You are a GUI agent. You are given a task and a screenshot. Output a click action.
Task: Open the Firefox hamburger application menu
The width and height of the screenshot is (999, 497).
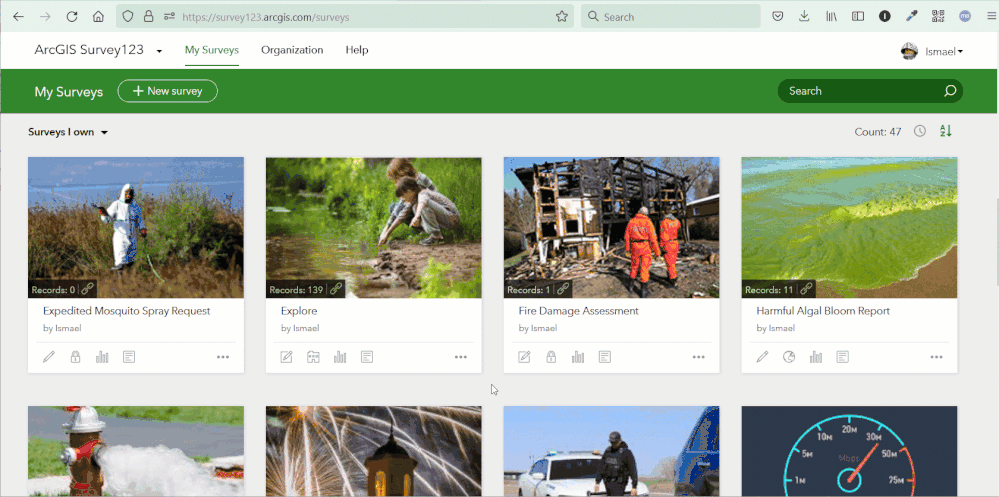coord(991,17)
